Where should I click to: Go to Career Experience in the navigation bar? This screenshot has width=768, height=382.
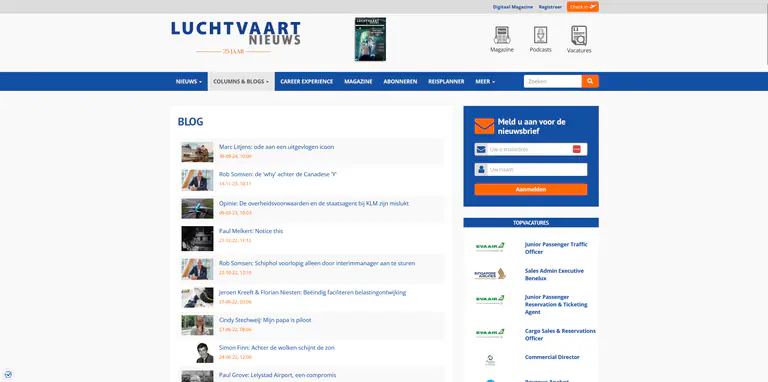[x=307, y=82]
